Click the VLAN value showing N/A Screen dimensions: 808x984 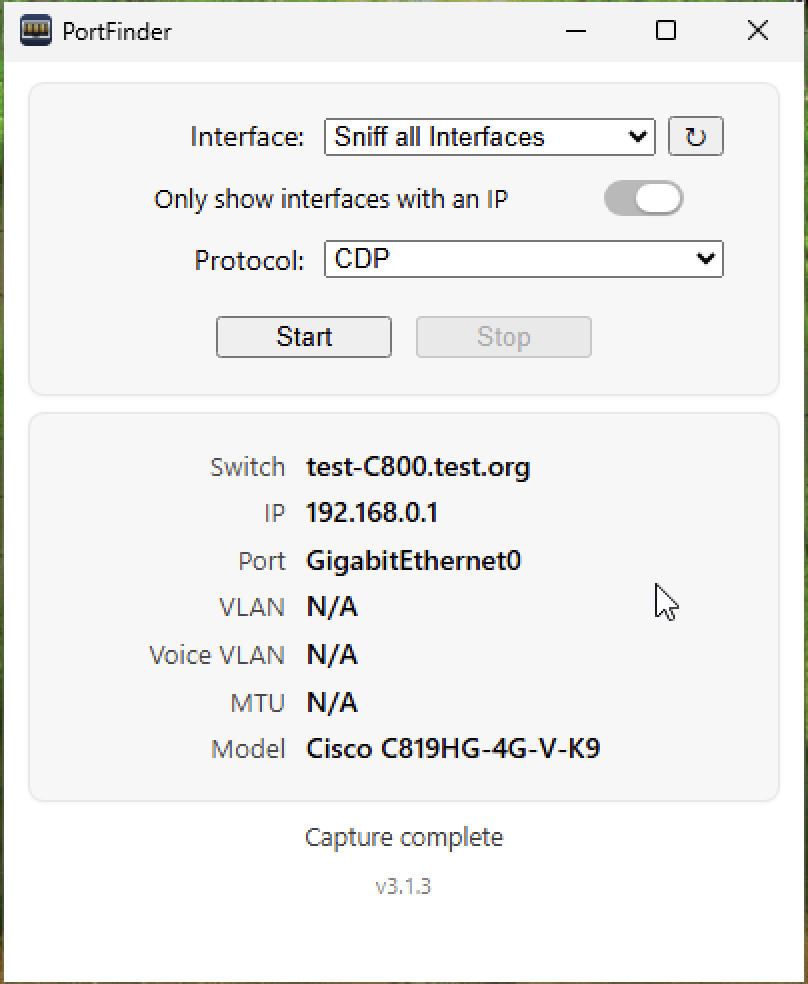pos(331,607)
